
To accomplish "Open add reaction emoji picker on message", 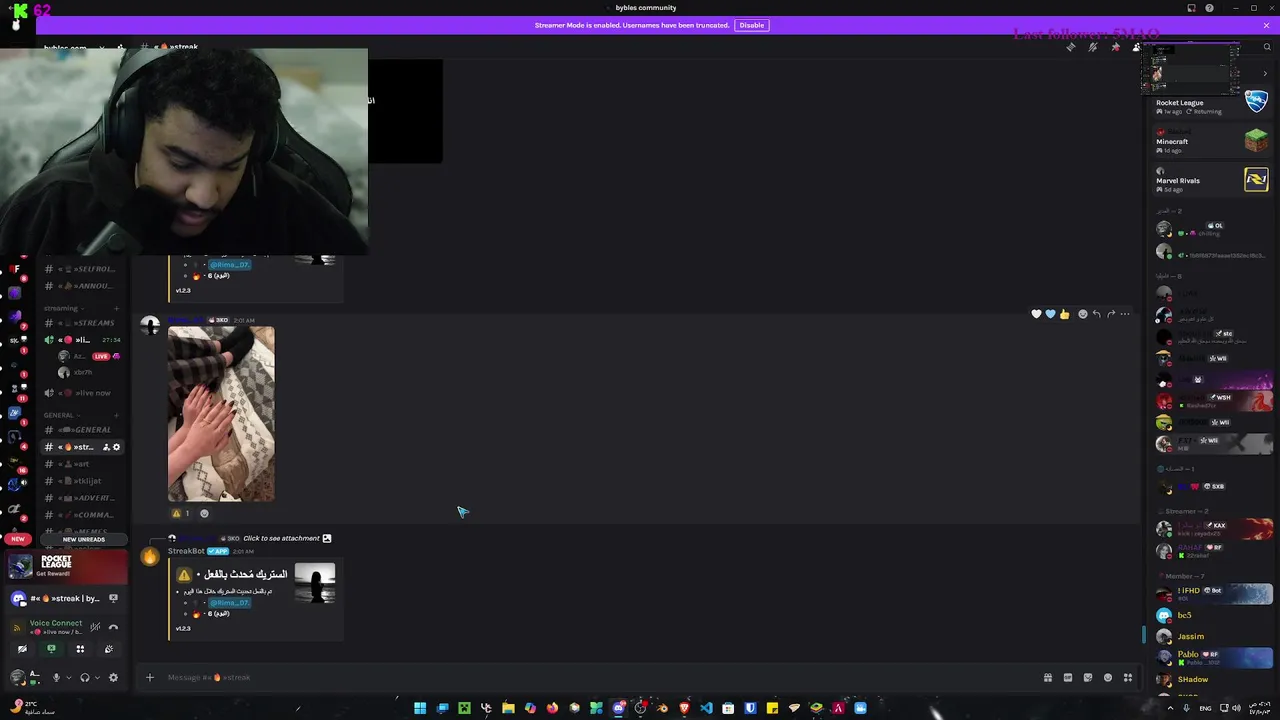I will 1082,314.
